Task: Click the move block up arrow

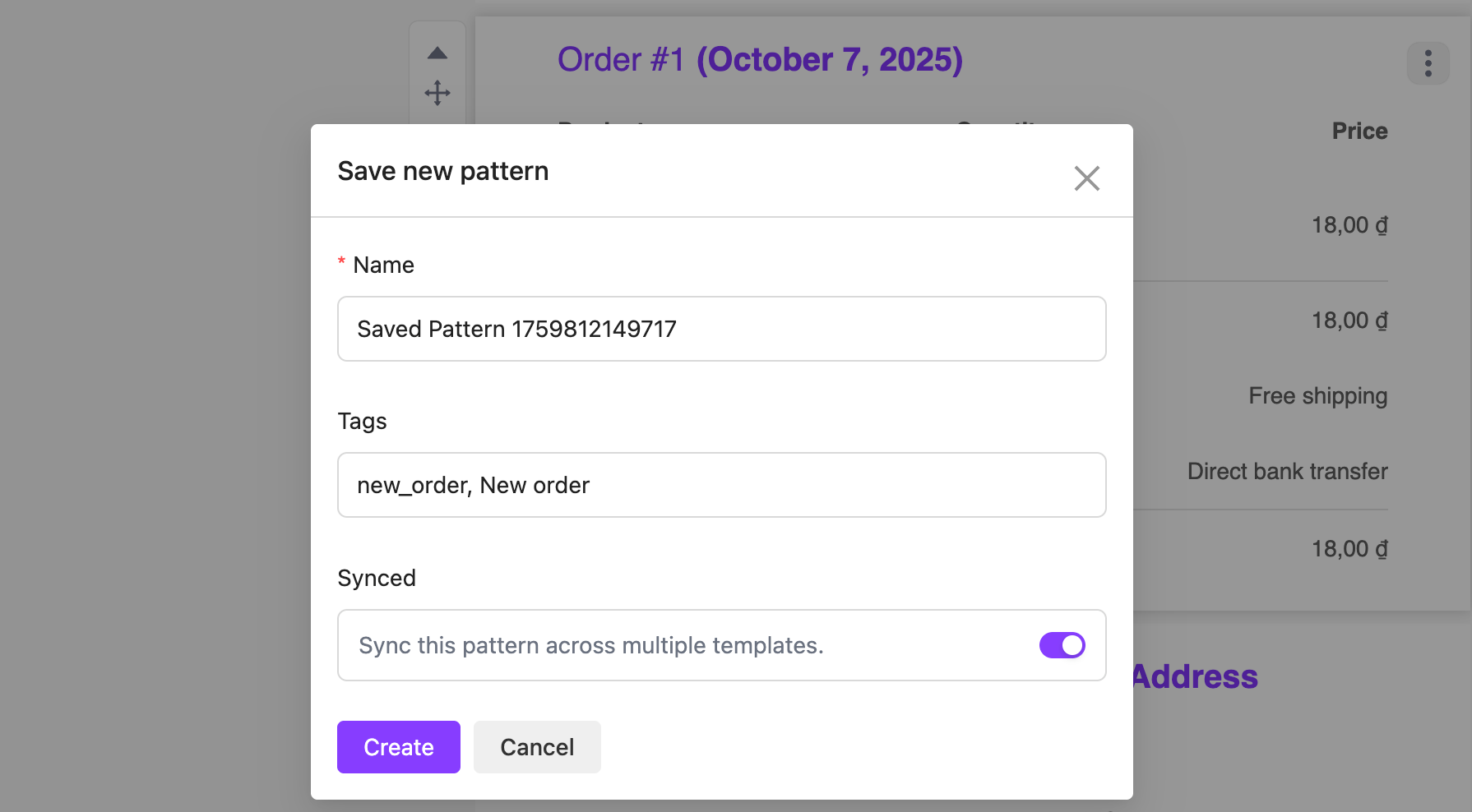Action: (437, 53)
